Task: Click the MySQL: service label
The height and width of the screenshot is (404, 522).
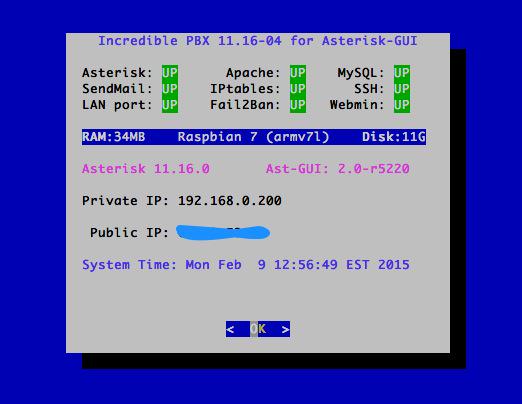Action: point(361,73)
